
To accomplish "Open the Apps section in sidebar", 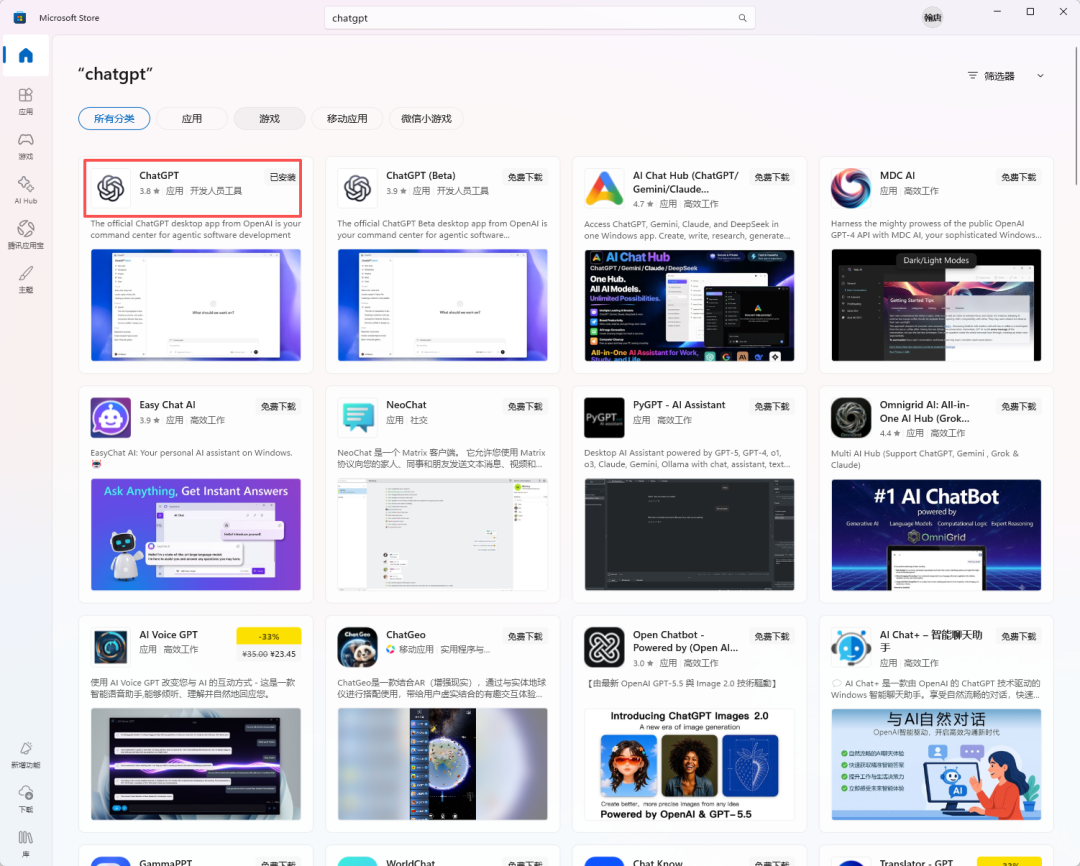I will click(25, 101).
